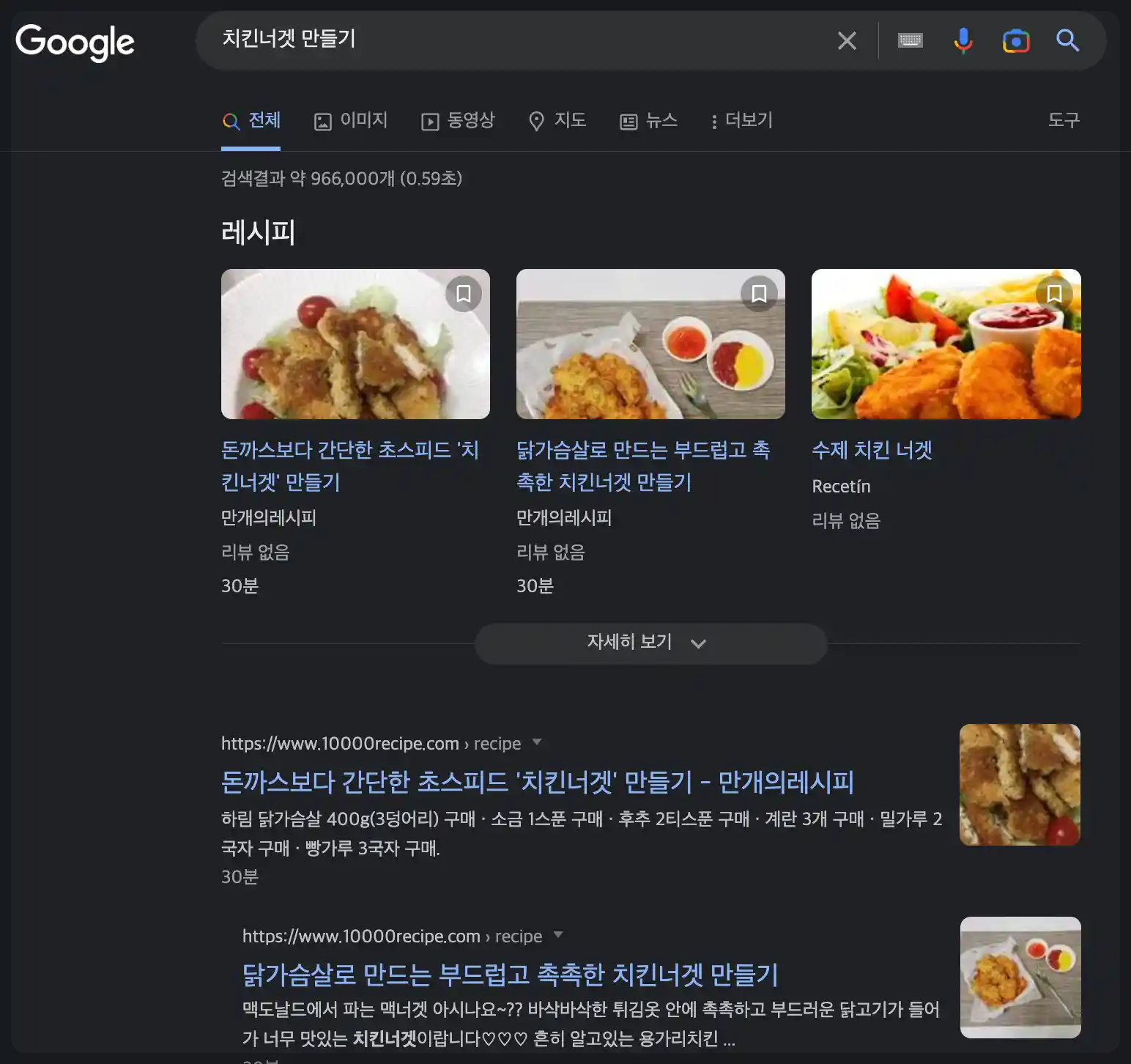Open dropdown arrow next to second 10000recipe URL
Screen dimensions: 1131x1064
(558, 935)
